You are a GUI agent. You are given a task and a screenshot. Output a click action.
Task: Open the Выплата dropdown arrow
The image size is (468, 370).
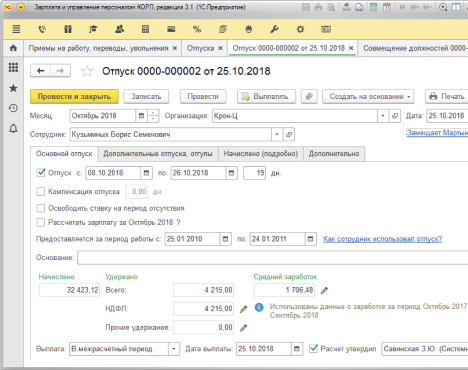tap(174, 349)
